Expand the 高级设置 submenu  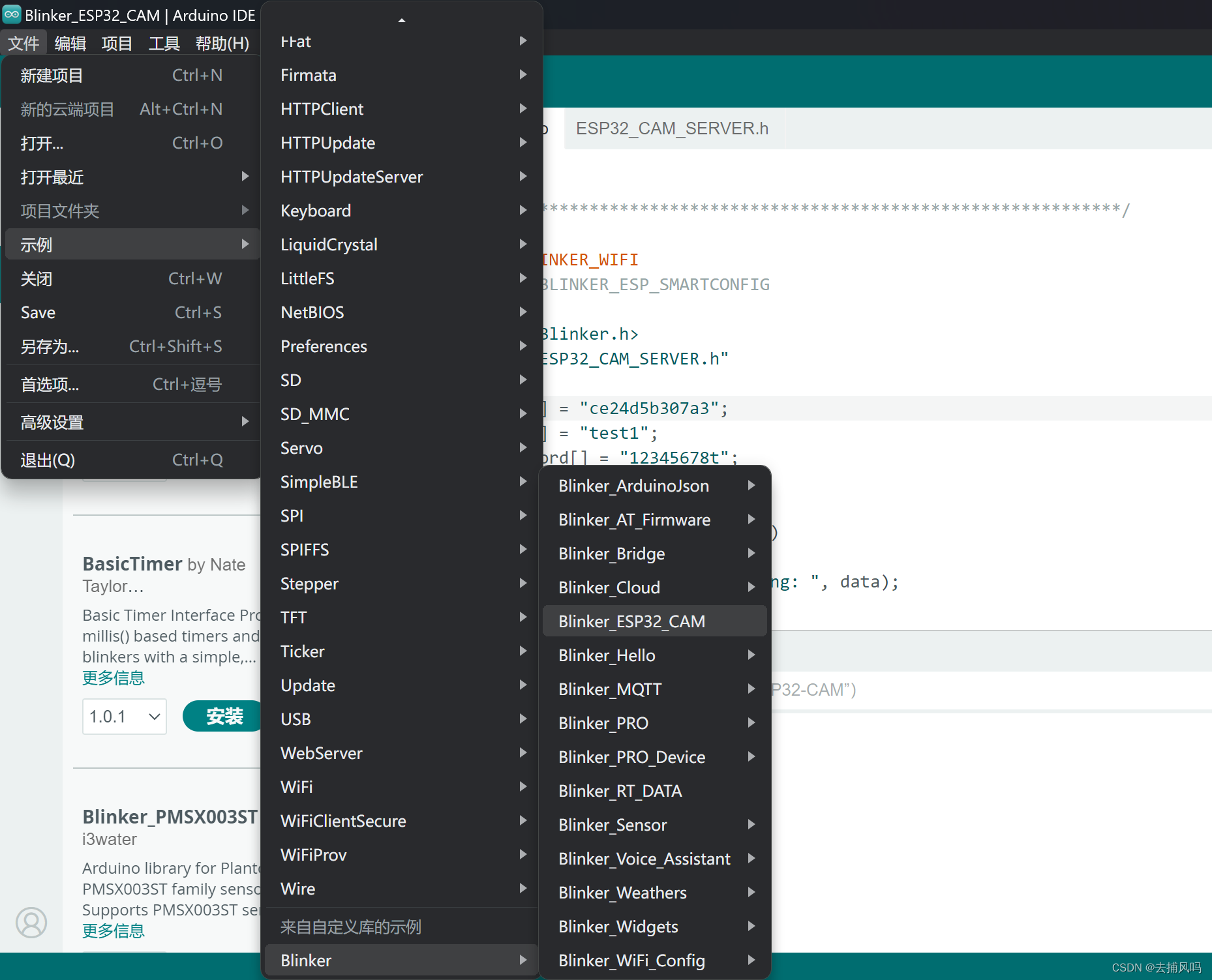tap(132, 423)
